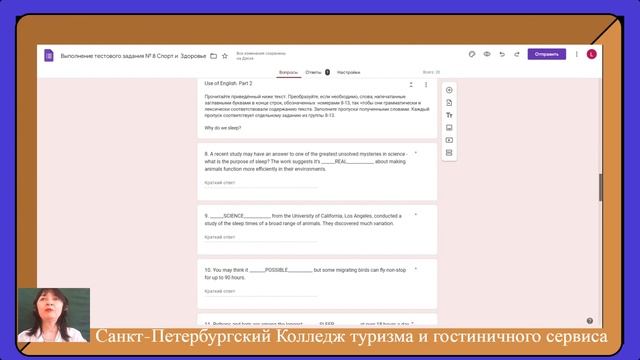Viewport: 640px width, 360px height.
Task: Click short answer field of question 9
Action: (x=260, y=237)
